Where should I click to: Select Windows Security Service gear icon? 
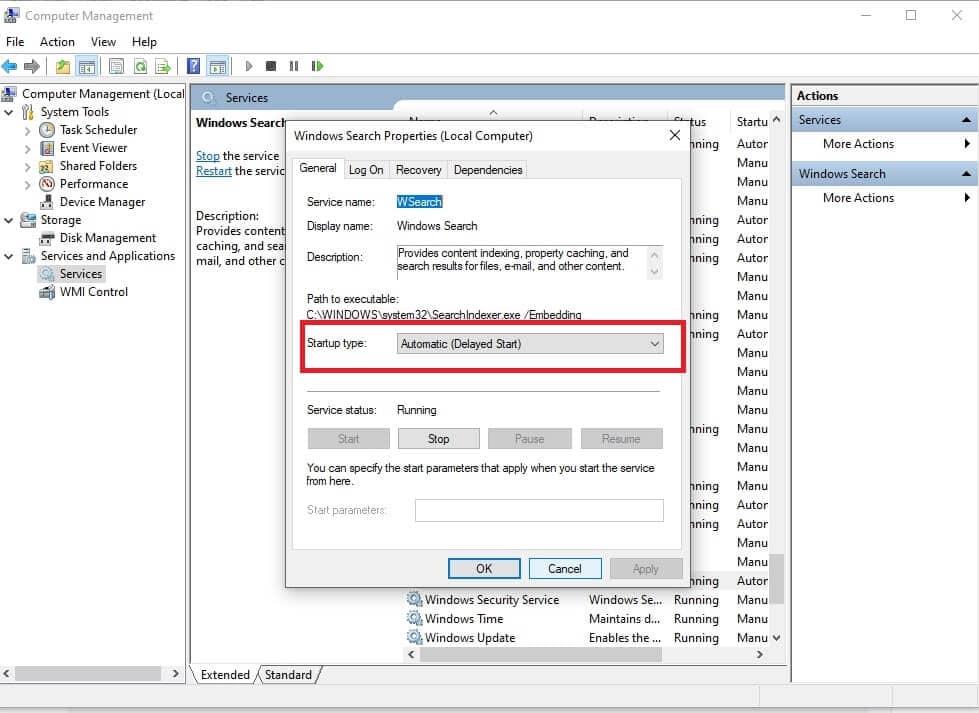(x=414, y=599)
